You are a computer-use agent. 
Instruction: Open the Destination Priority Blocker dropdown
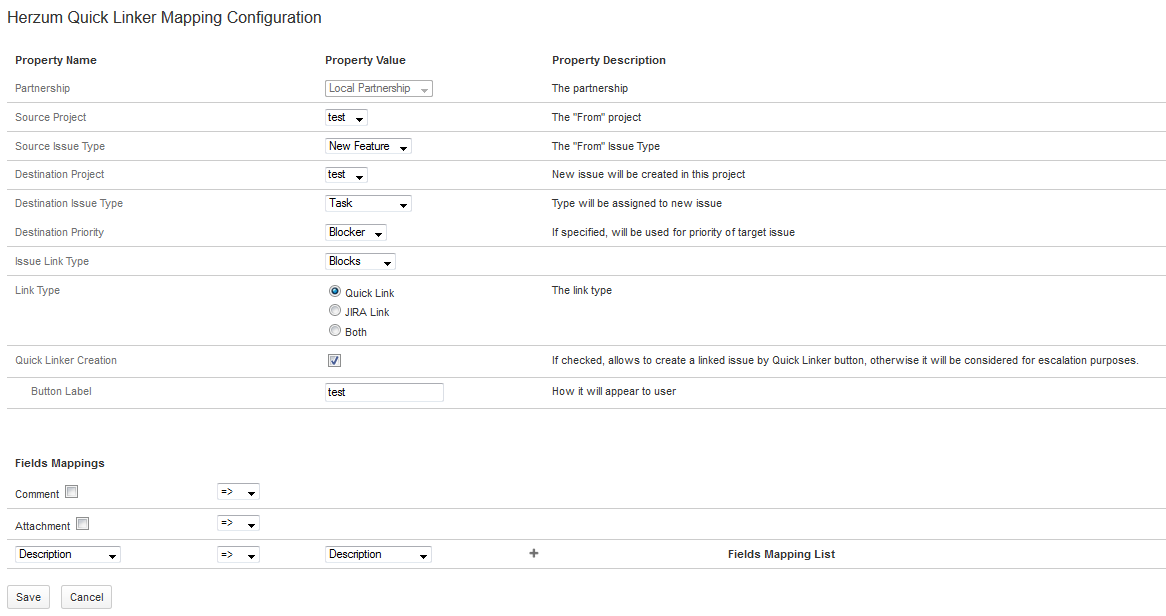[355, 233]
